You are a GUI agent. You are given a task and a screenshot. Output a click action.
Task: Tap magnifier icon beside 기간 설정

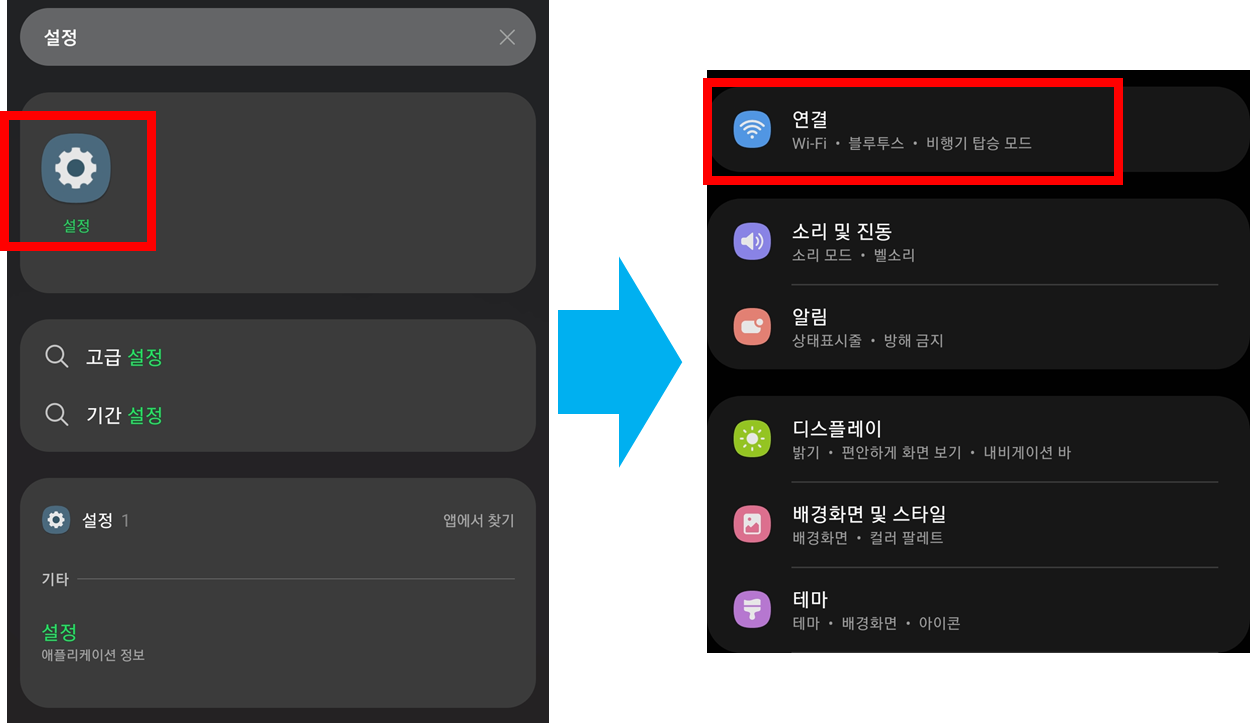[x=57, y=414]
